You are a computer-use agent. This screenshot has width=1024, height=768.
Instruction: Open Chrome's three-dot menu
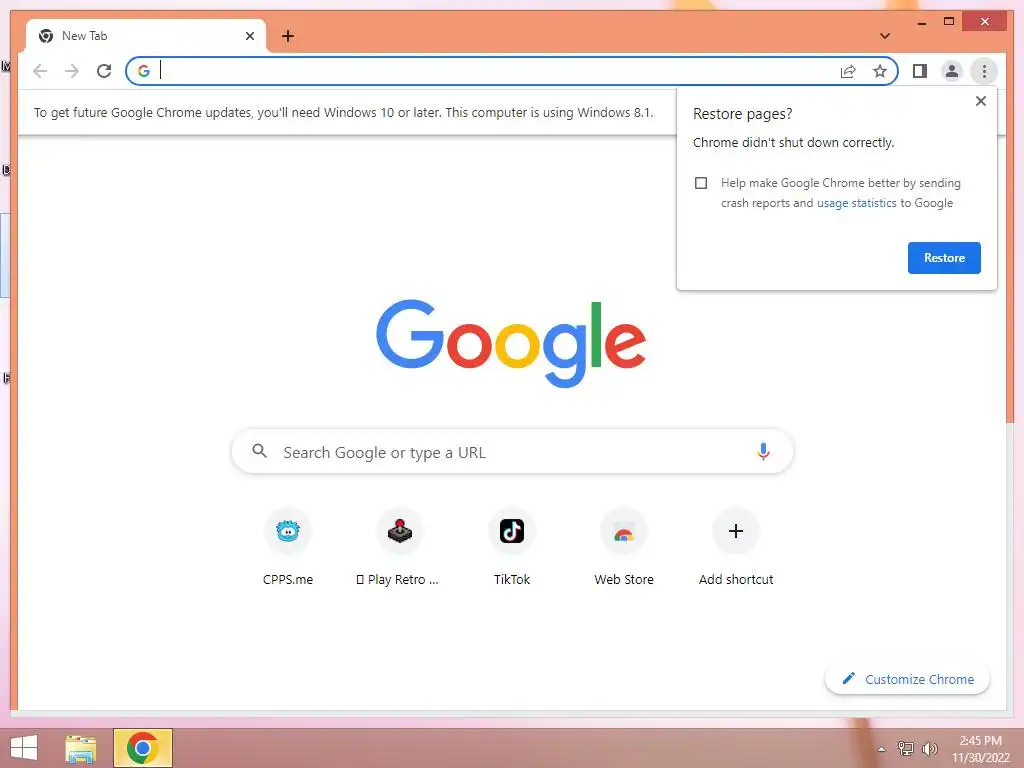tap(984, 71)
